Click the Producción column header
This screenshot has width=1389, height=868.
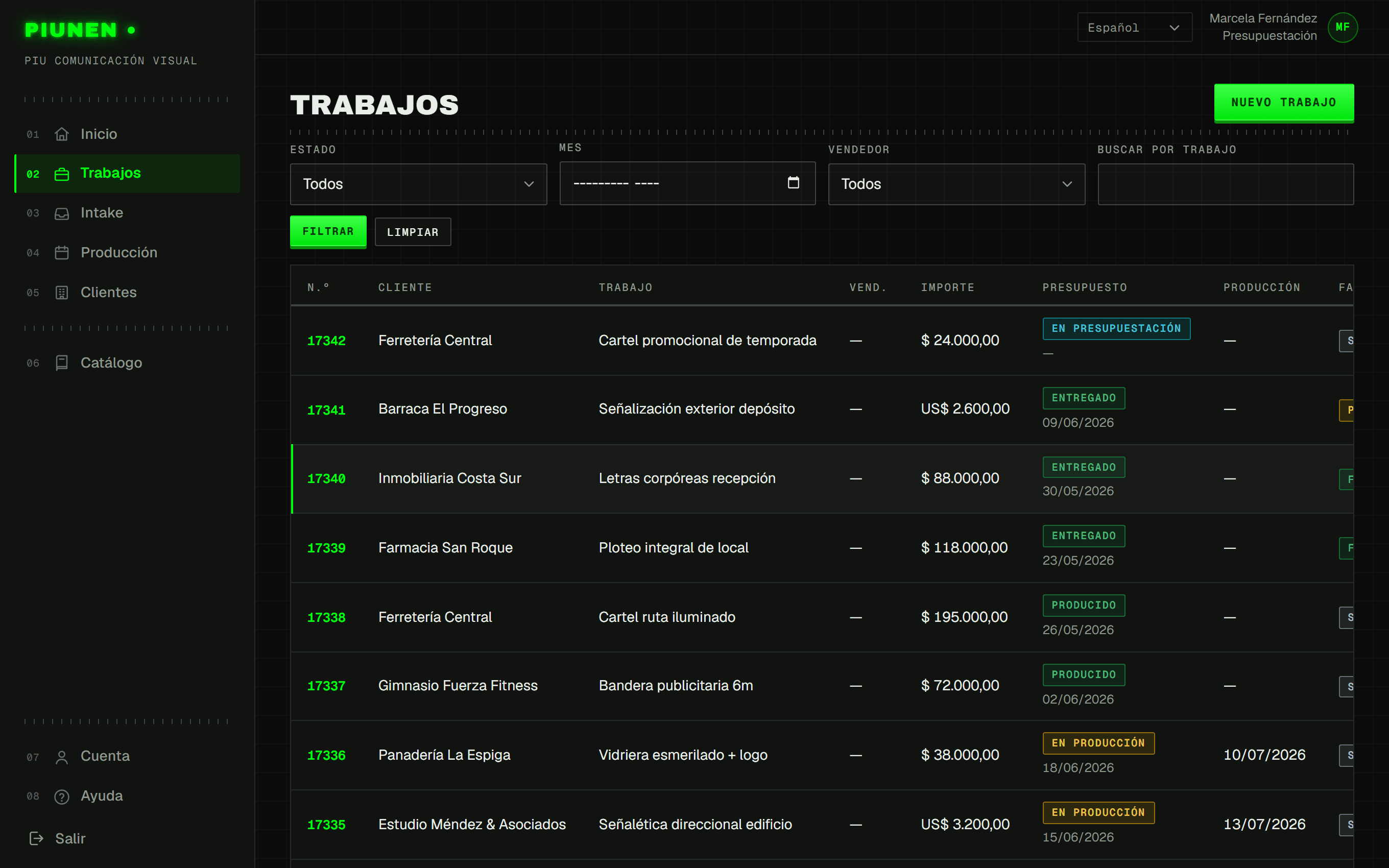click(1261, 287)
